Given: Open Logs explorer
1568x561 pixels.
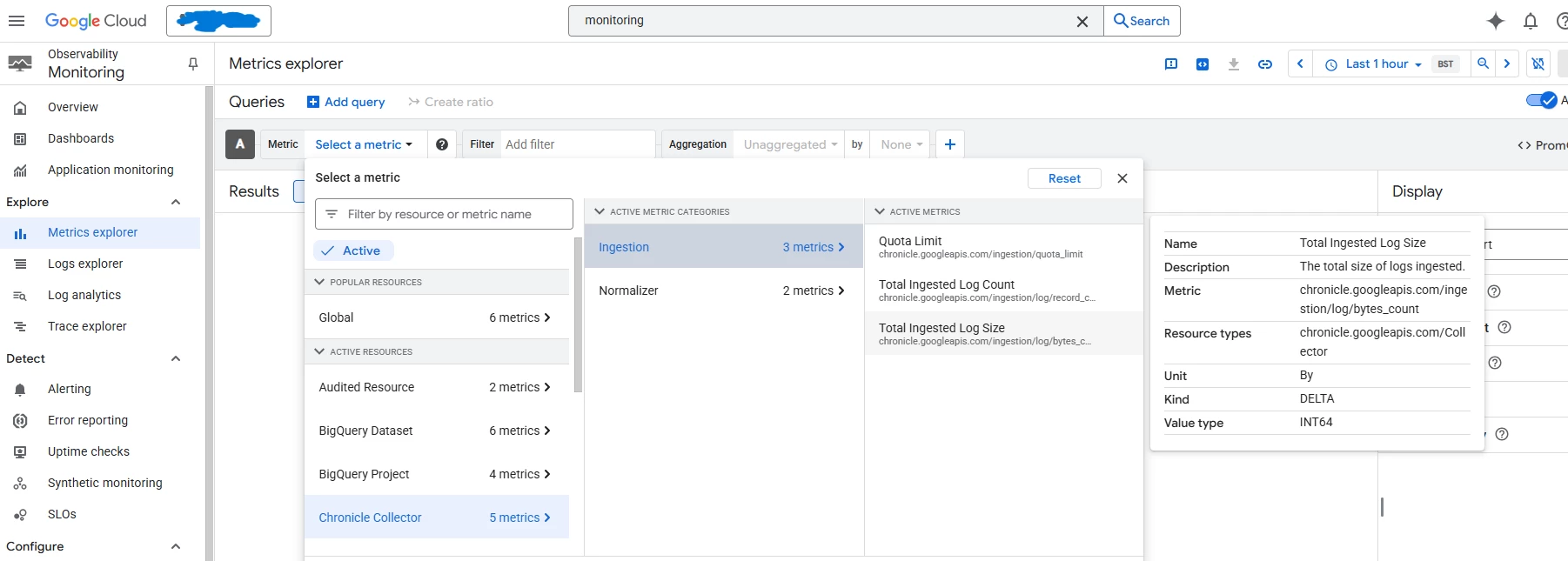Looking at the screenshot, I should (x=100, y=264).
